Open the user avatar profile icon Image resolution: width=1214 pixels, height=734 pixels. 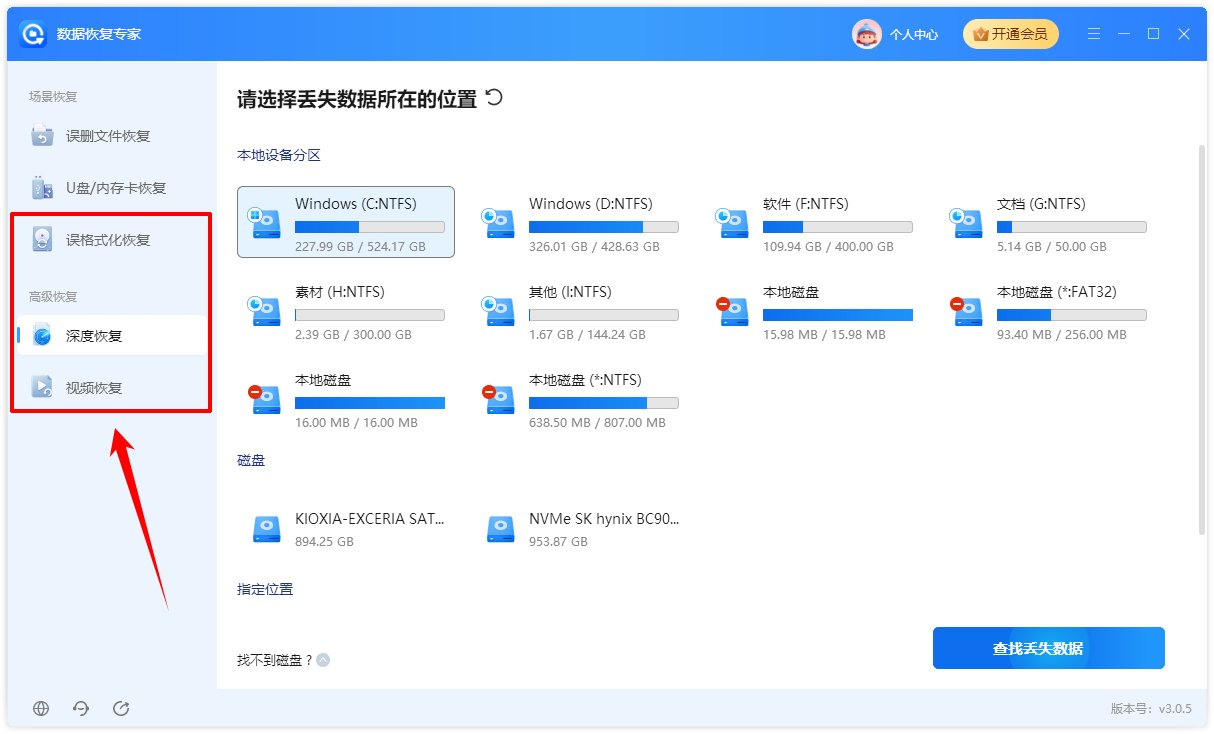coord(866,34)
